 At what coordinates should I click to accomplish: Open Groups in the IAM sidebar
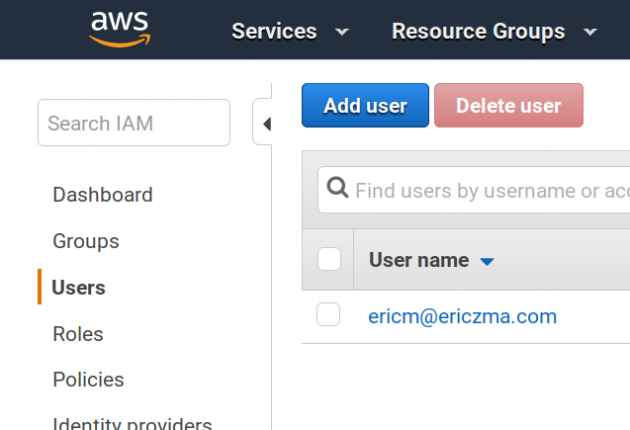85,241
